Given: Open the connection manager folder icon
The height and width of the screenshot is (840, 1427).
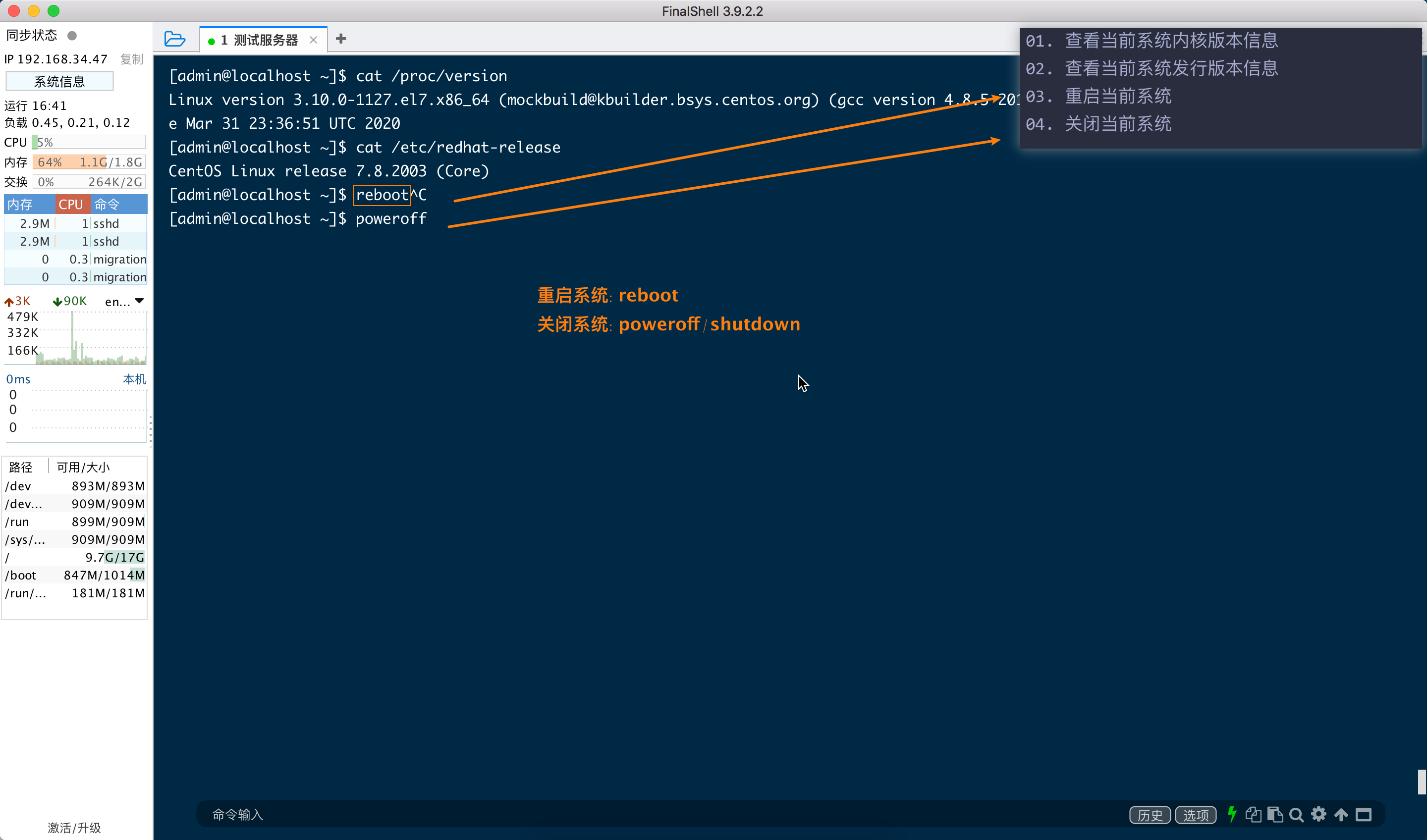Looking at the screenshot, I should (x=174, y=39).
